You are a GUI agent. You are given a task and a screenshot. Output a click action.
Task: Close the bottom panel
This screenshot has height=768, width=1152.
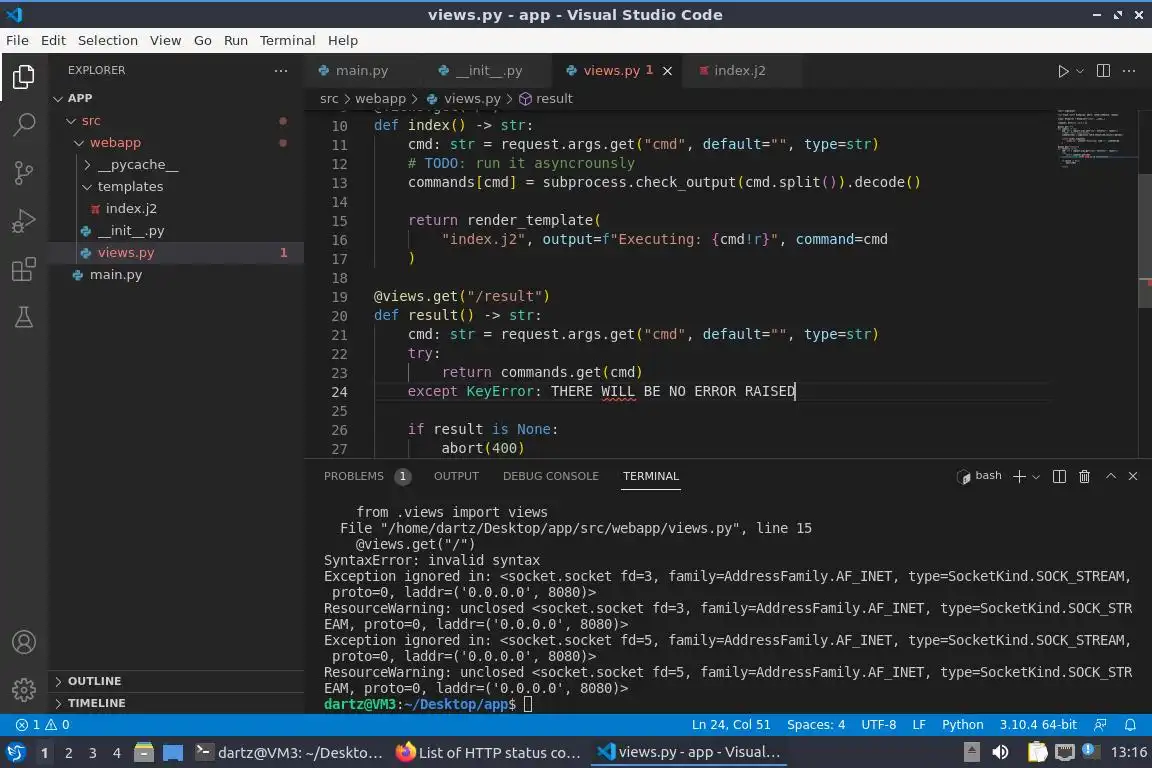coord(1133,476)
